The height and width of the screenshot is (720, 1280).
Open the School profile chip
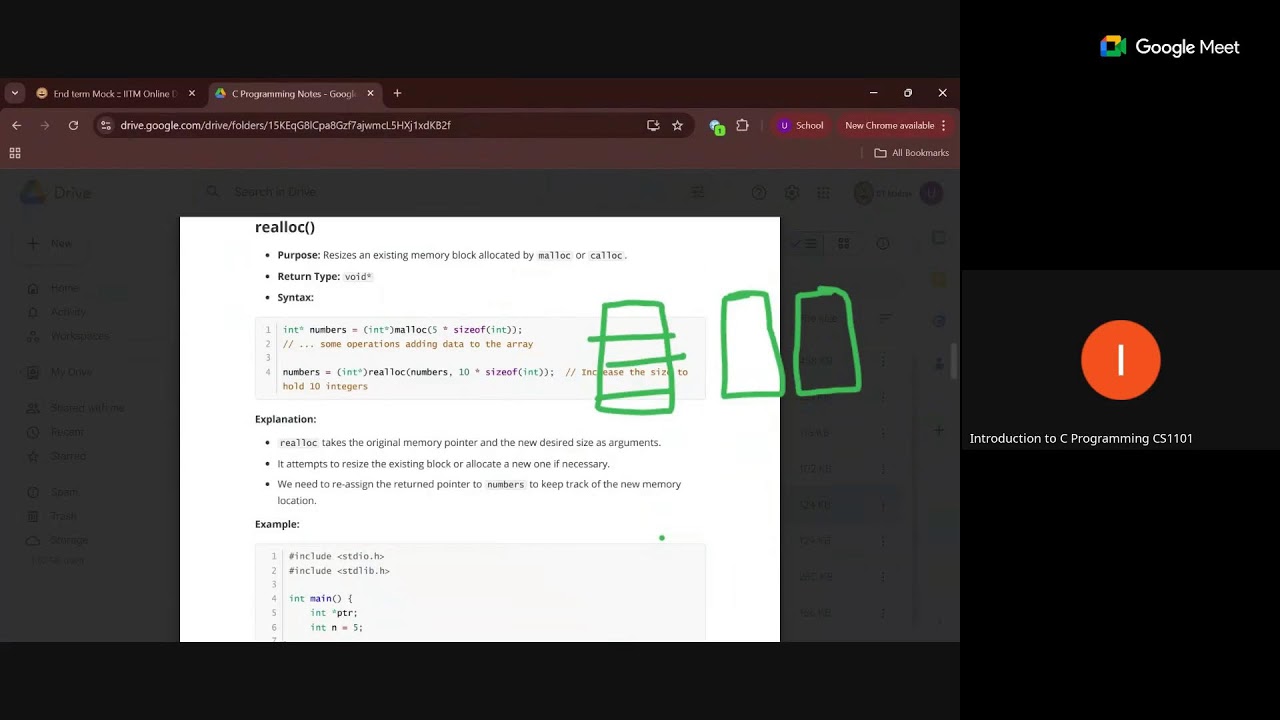pos(801,125)
